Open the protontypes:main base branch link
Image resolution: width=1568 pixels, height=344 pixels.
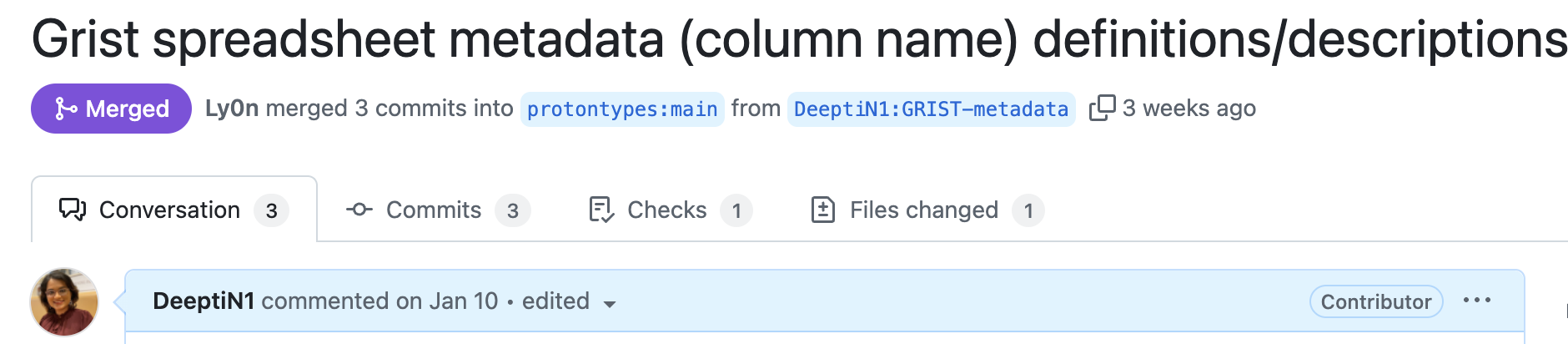622,109
